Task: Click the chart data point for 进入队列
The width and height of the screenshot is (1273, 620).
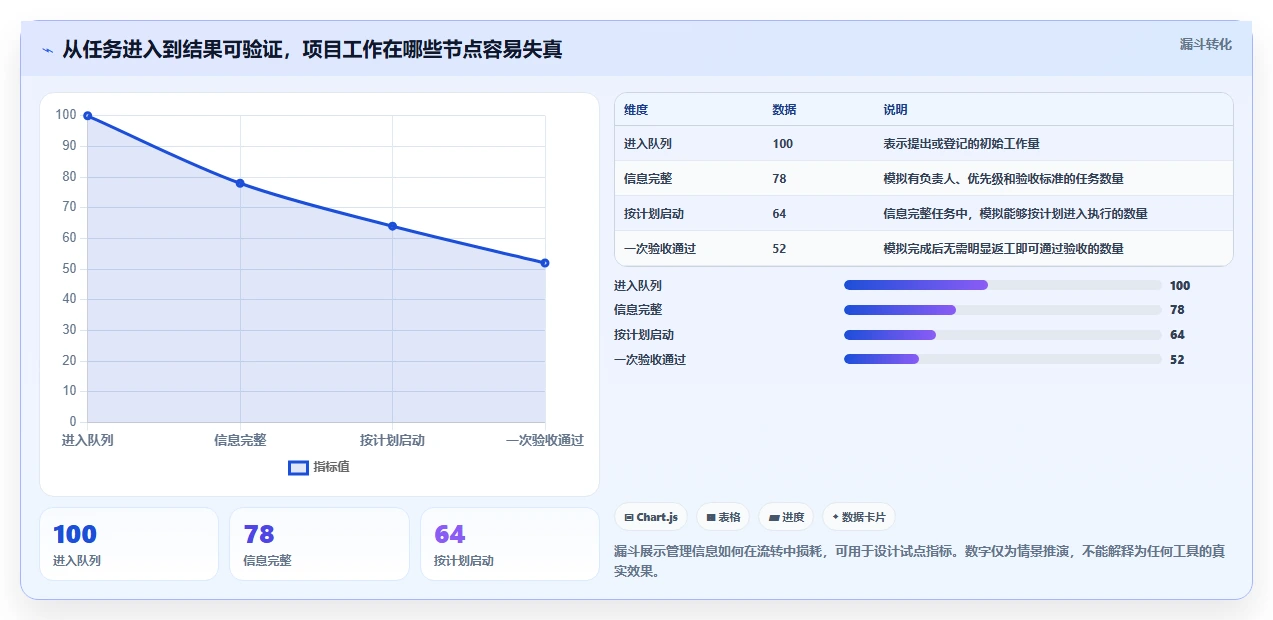Action: tap(88, 116)
